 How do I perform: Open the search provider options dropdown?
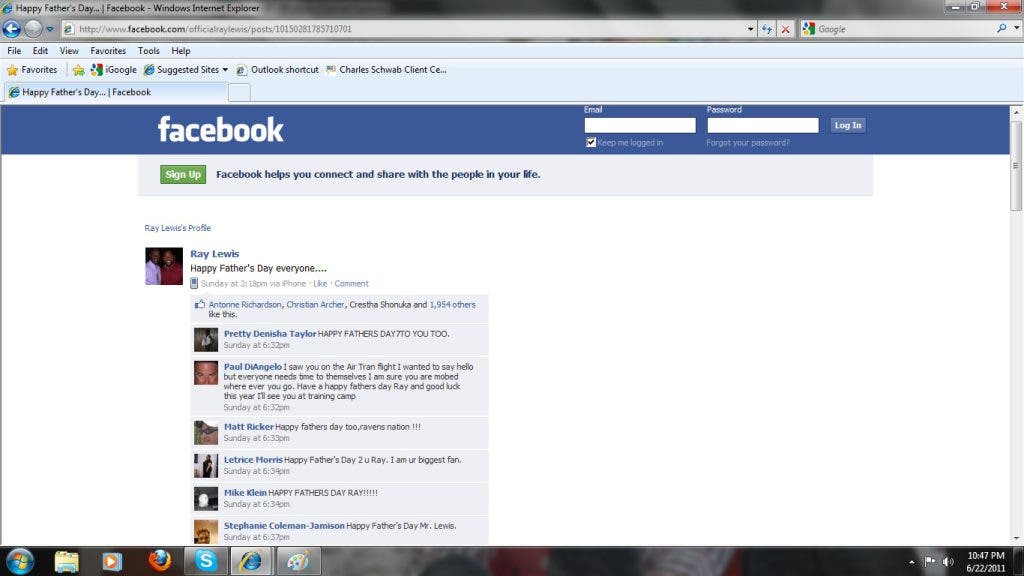point(1016,29)
